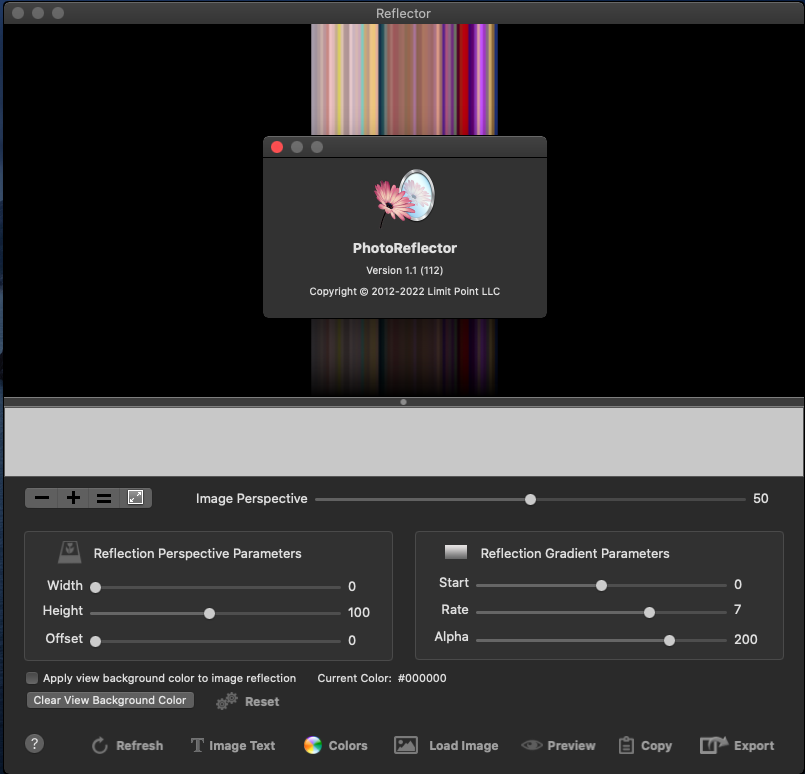The image size is (805, 774).
Task: Click Load Image to import a photo
Action: (446, 745)
